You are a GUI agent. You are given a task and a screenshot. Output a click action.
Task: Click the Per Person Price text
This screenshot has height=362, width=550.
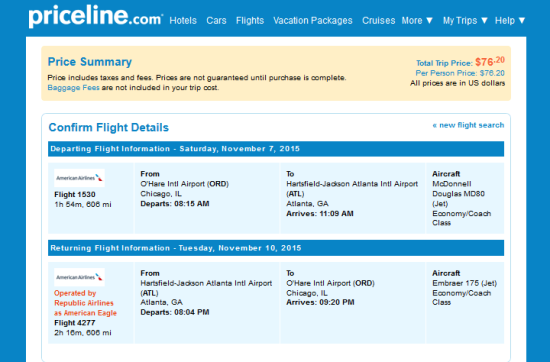click(x=460, y=73)
